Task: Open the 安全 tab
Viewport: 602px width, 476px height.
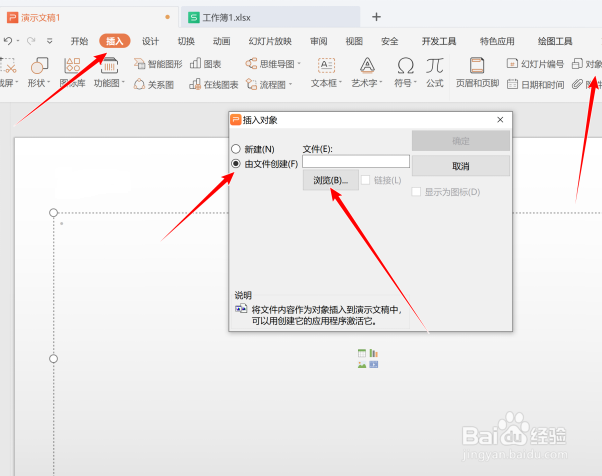Action: click(x=390, y=41)
